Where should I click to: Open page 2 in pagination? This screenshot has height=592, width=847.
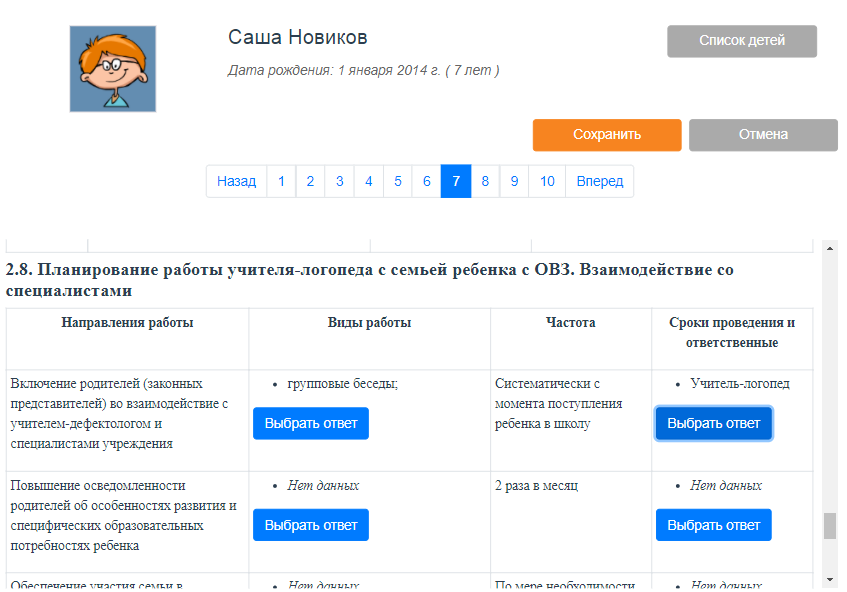pyautogui.click(x=310, y=181)
